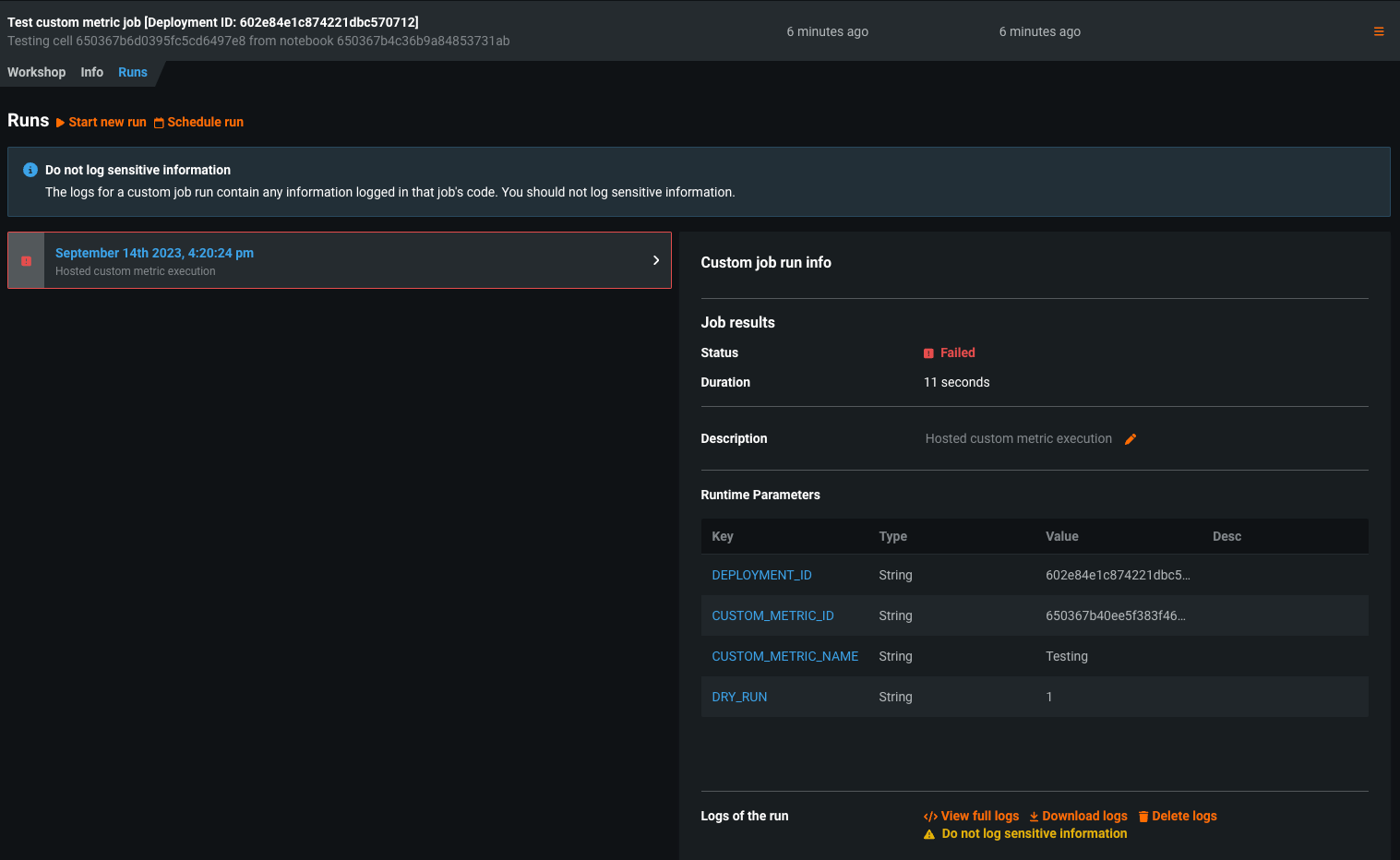Image resolution: width=1400 pixels, height=860 pixels.
Task: Click the info icon in the notice banner
Action: [x=30, y=170]
